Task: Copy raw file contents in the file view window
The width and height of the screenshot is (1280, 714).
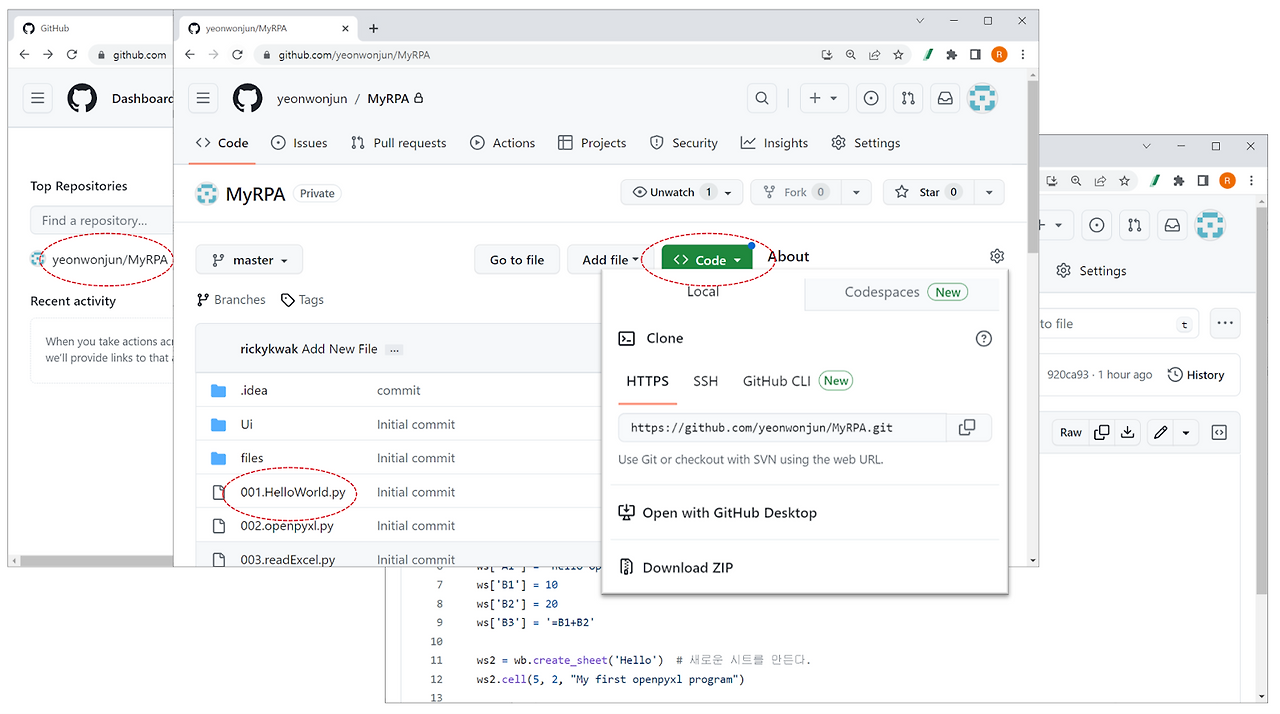Action: (1102, 432)
